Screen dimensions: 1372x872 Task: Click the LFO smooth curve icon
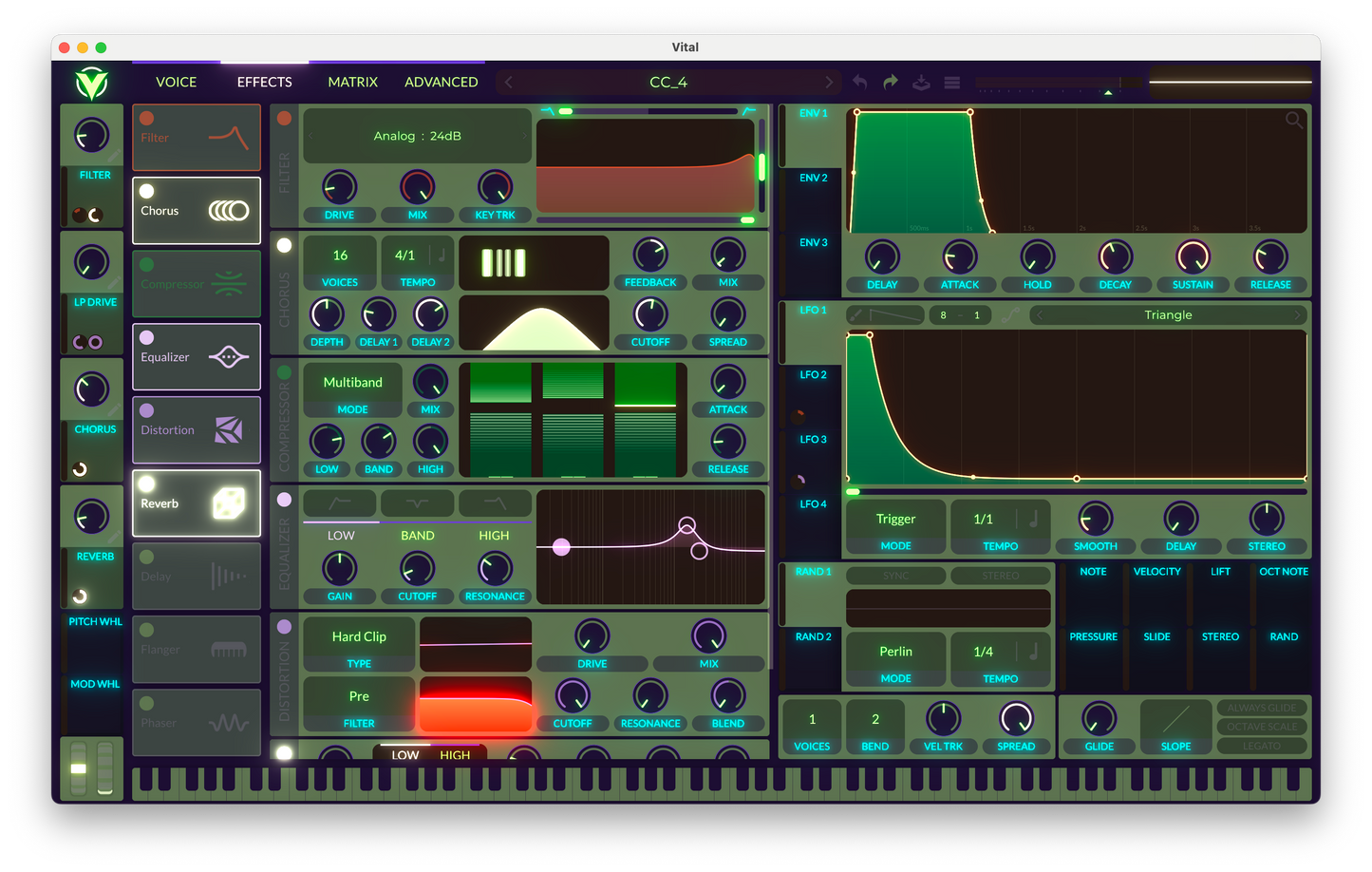pos(1010,315)
